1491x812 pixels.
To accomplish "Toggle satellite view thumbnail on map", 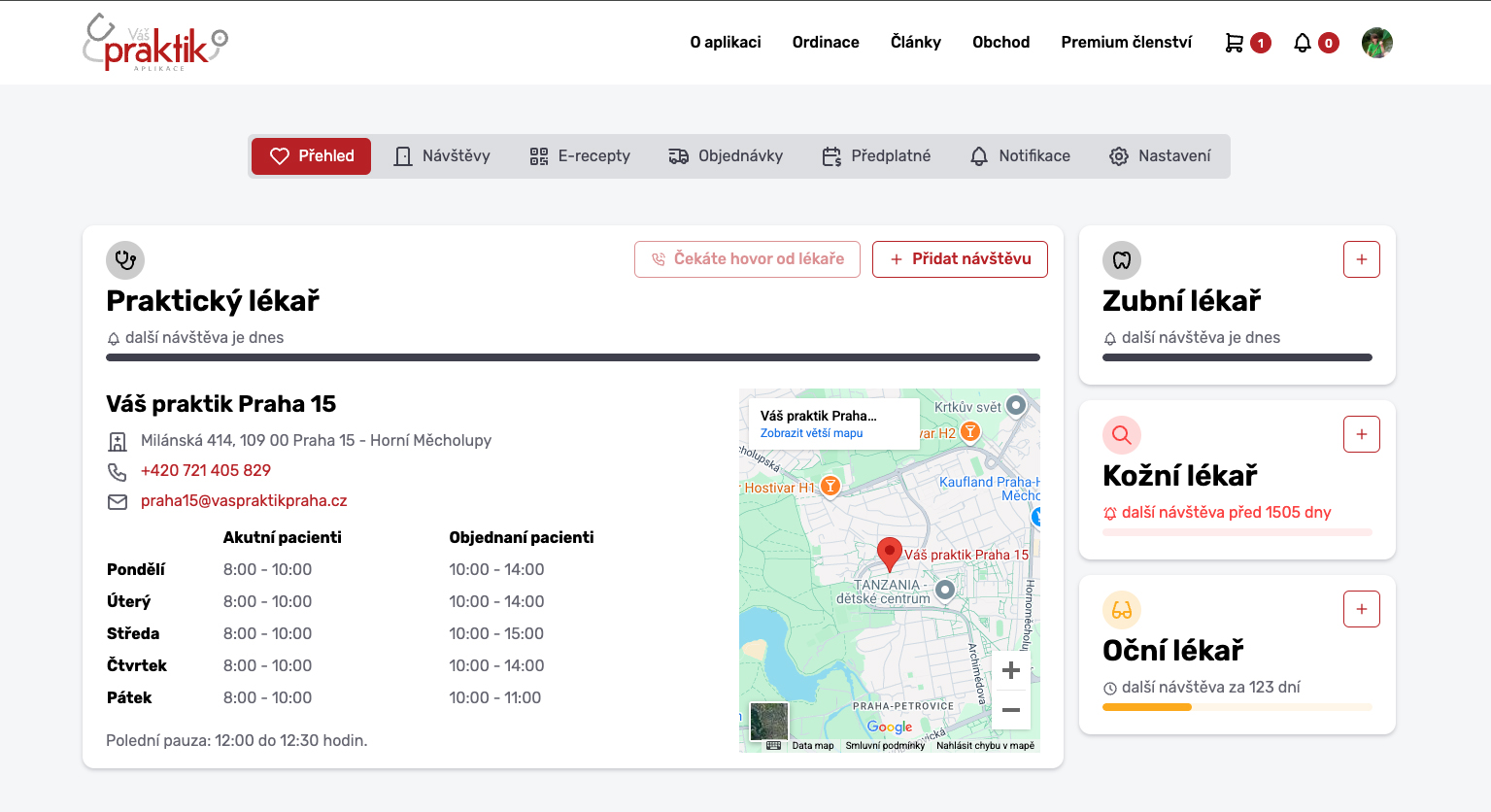I will tap(769, 721).
